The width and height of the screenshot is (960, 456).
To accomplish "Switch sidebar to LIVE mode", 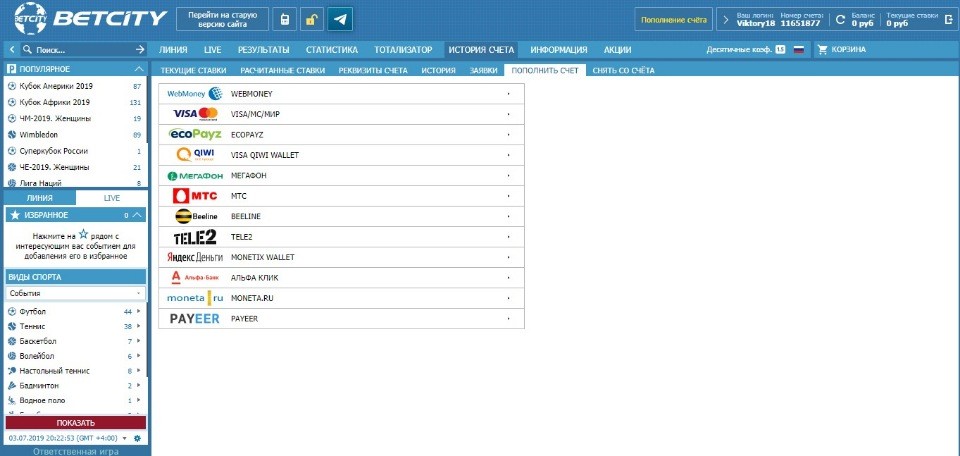I will (x=111, y=198).
